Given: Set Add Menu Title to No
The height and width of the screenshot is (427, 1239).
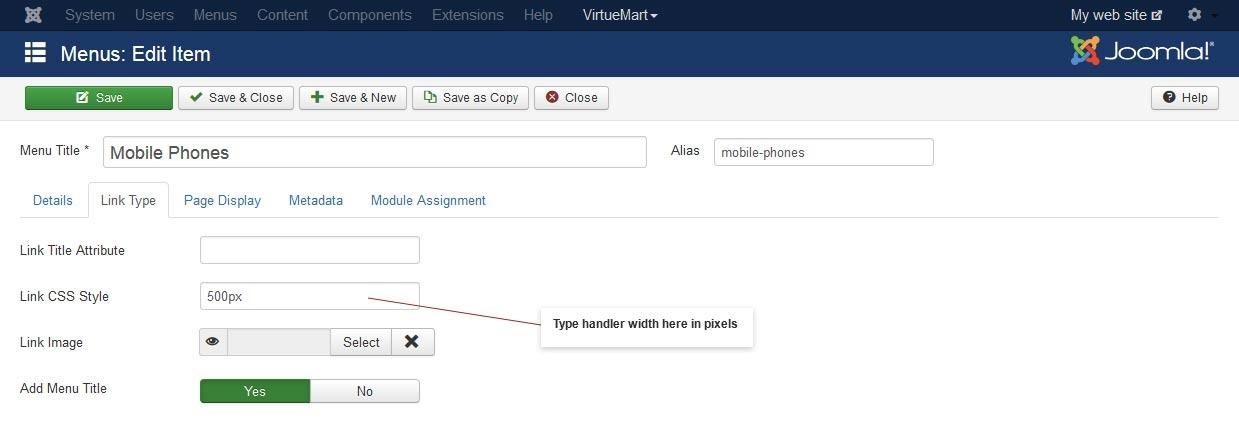Looking at the screenshot, I should 365,391.
